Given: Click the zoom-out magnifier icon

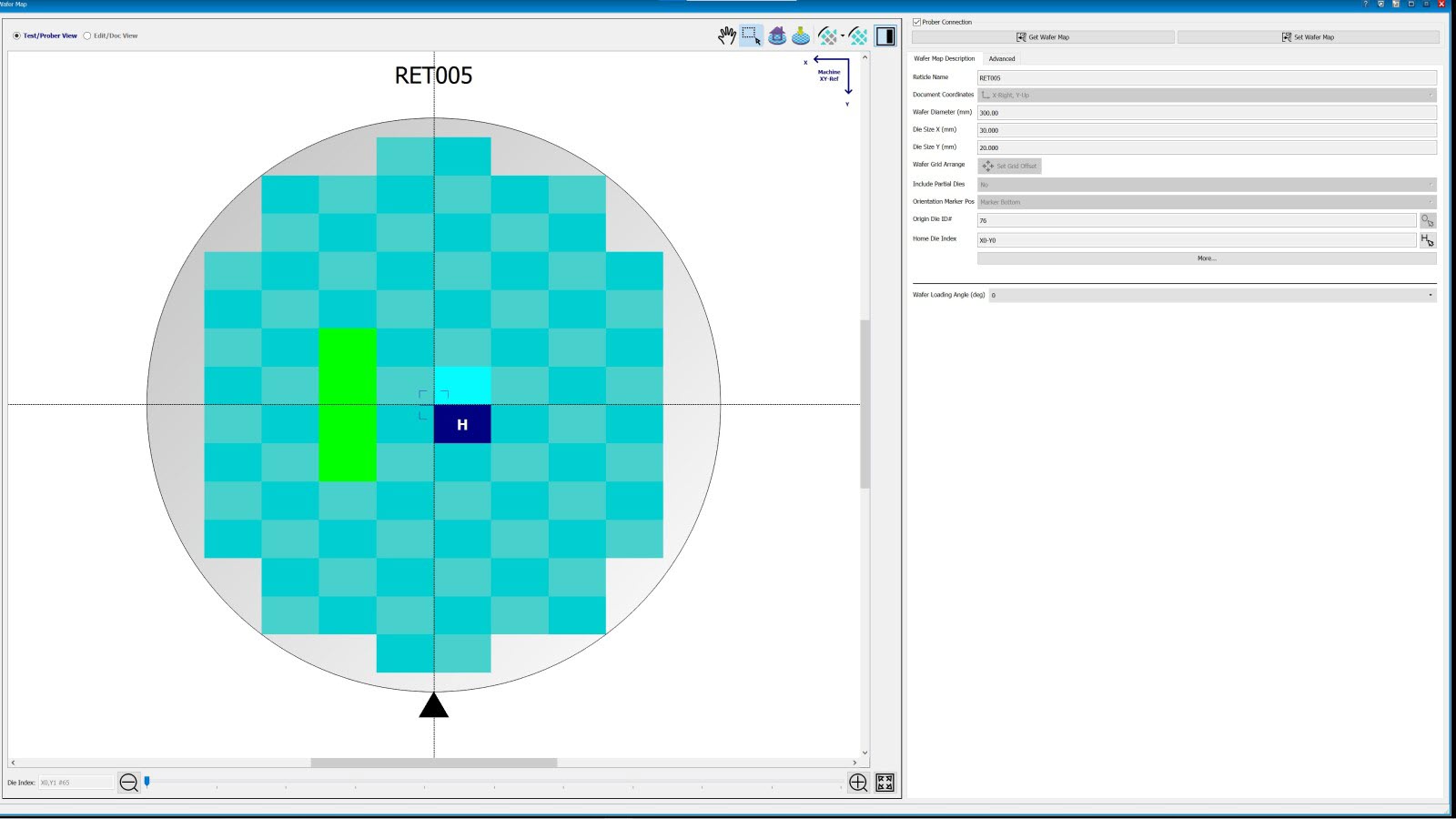Looking at the screenshot, I should click(128, 781).
